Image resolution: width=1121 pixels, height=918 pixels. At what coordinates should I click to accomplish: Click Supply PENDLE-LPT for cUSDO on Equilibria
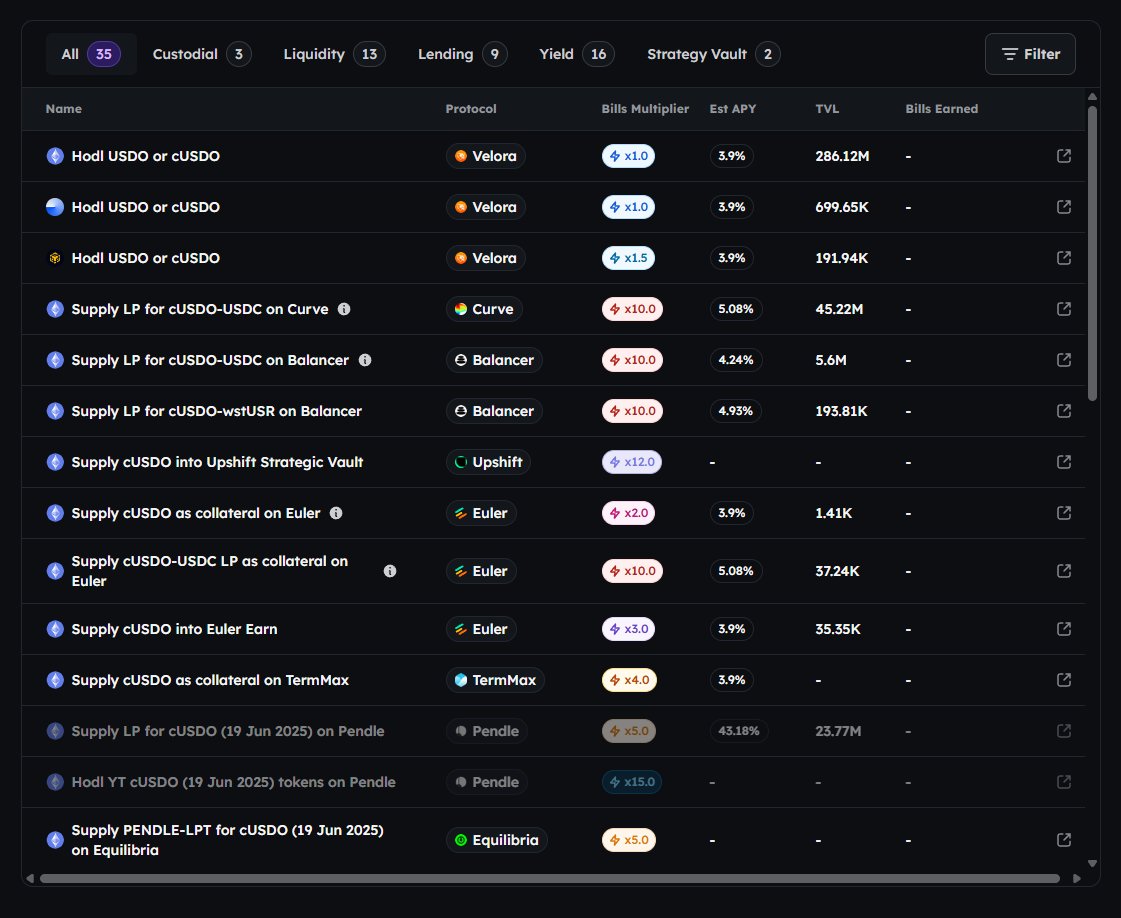pyautogui.click(x=227, y=840)
